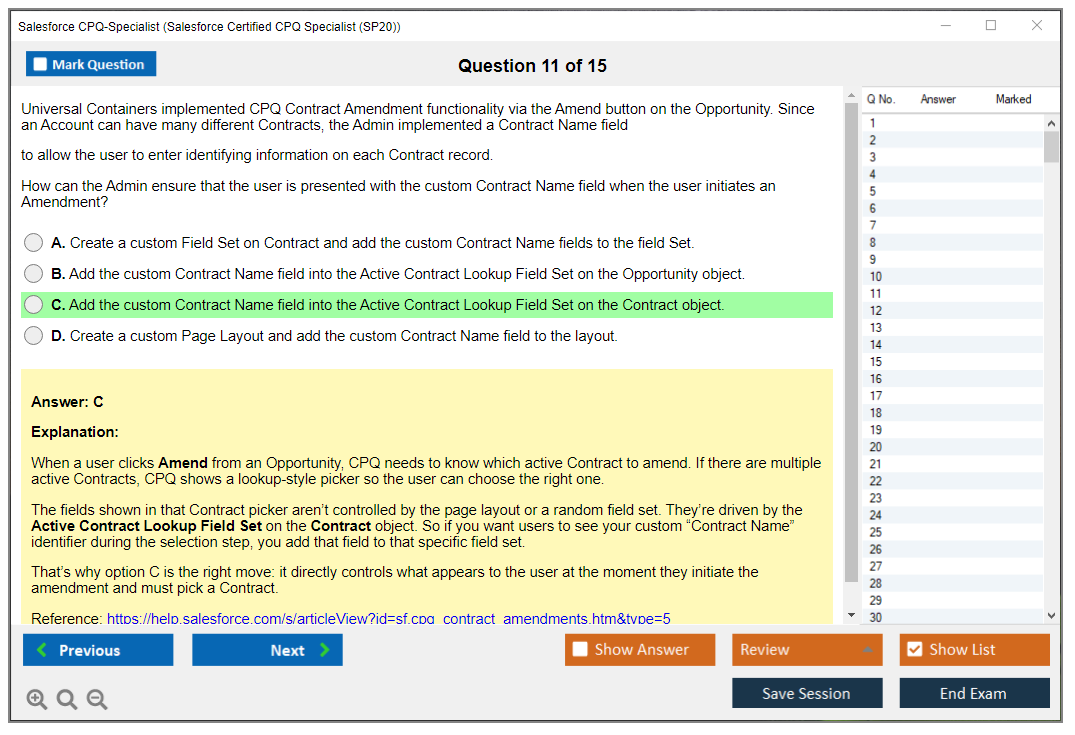This screenshot has width=1075, height=735.
Task: Click the reset zoom magnifier icon
Action: [67, 699]
